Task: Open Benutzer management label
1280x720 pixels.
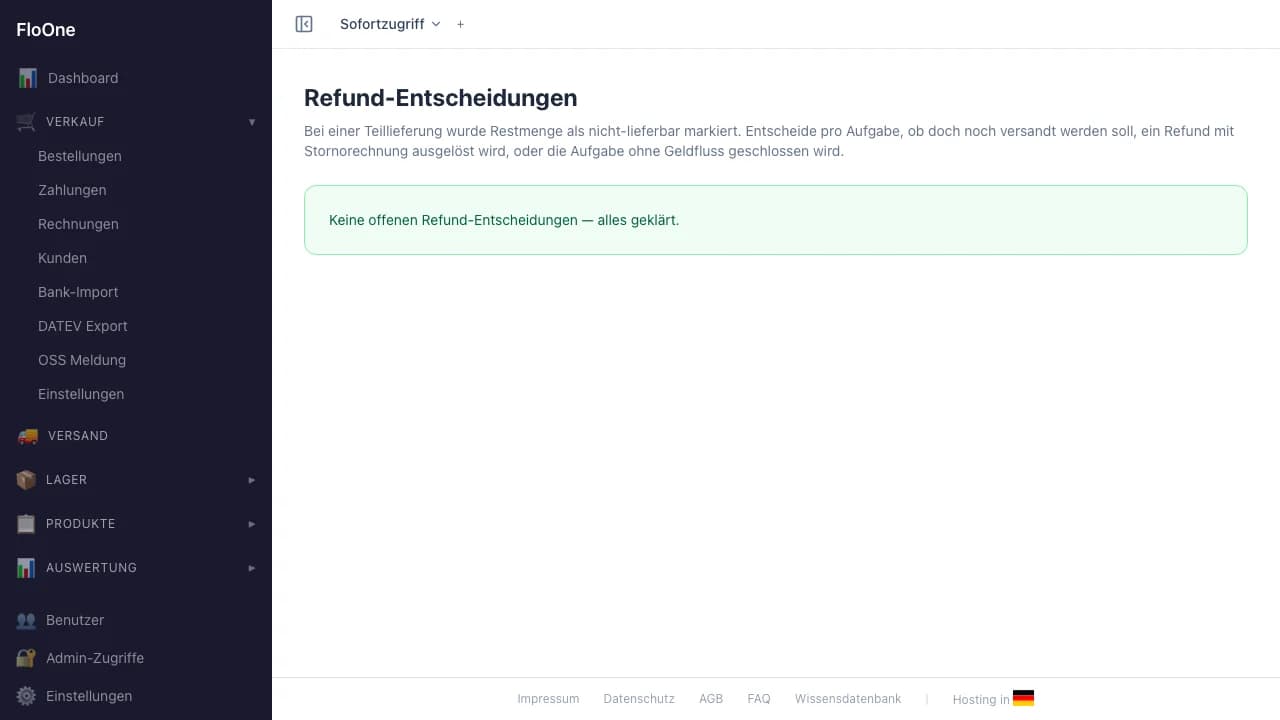Action: pos(75,620)
